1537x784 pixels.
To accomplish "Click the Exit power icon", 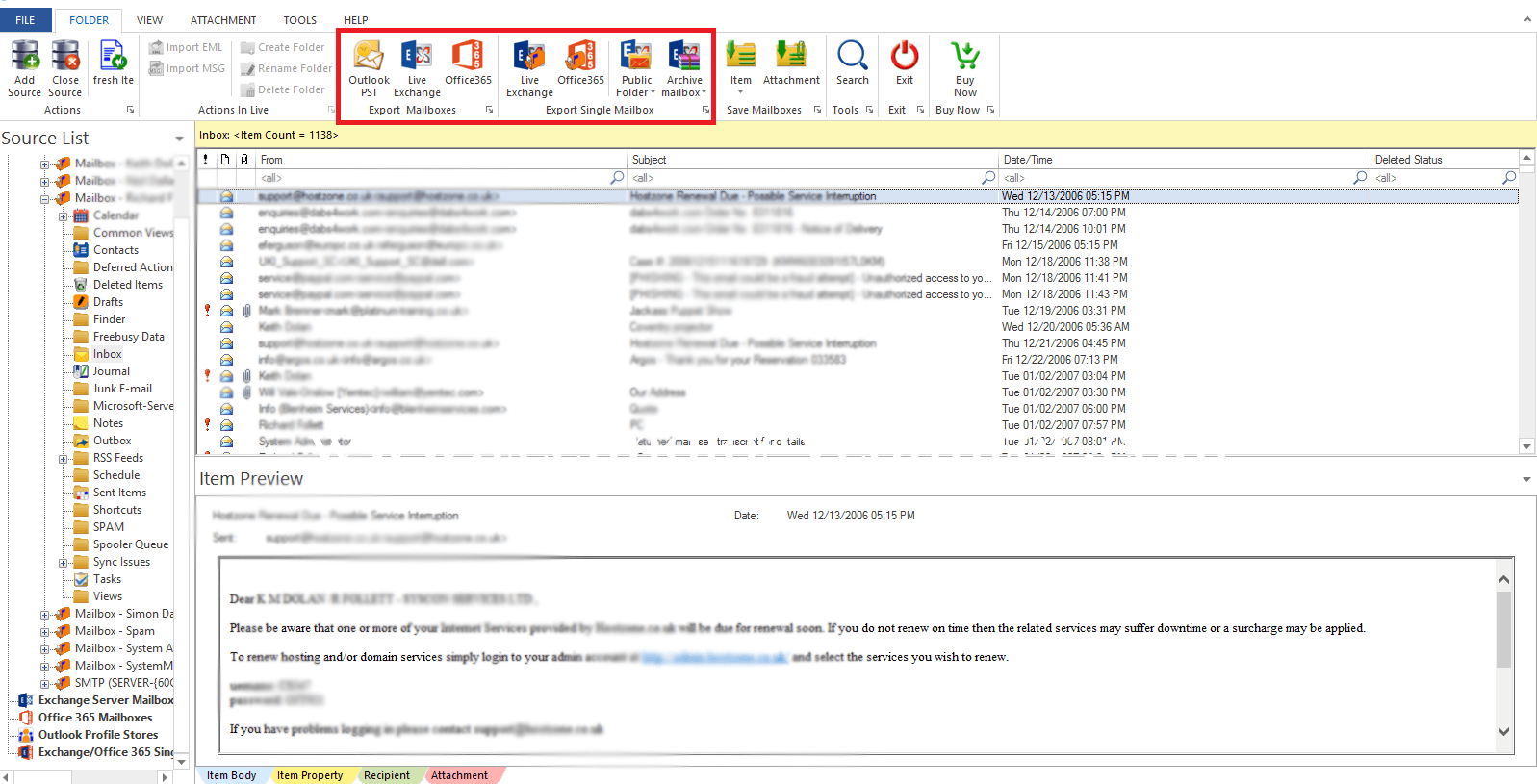I will point(905,56).
